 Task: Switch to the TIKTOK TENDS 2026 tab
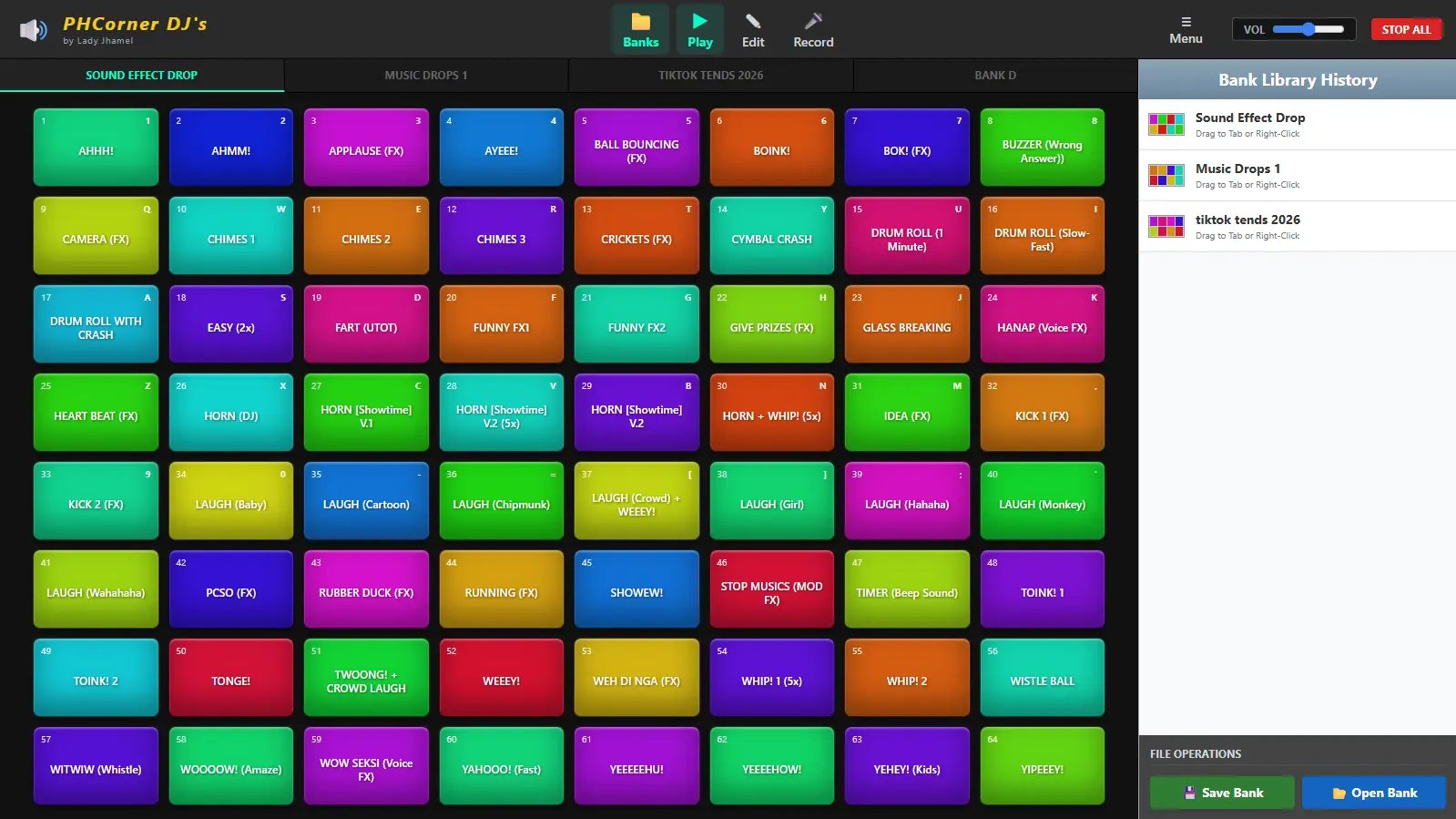pos(711,76)
